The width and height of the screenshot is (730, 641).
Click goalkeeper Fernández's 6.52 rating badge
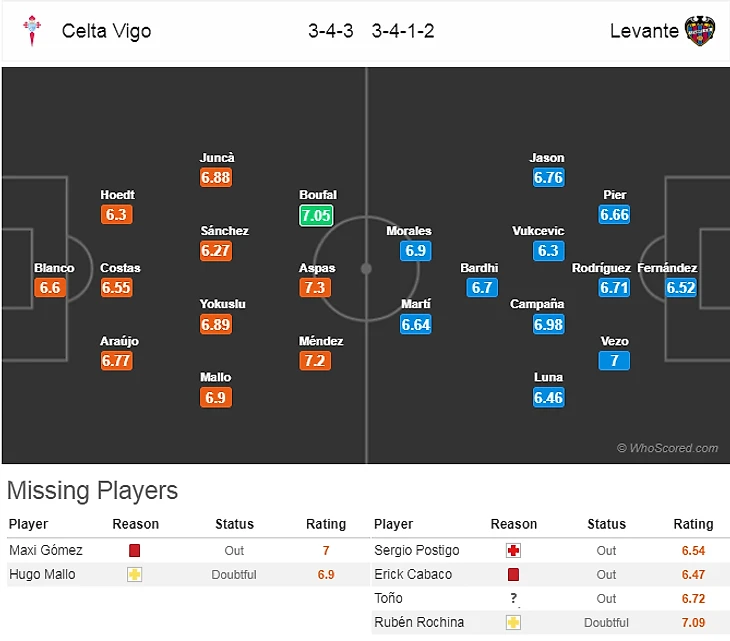pos(680,288)
